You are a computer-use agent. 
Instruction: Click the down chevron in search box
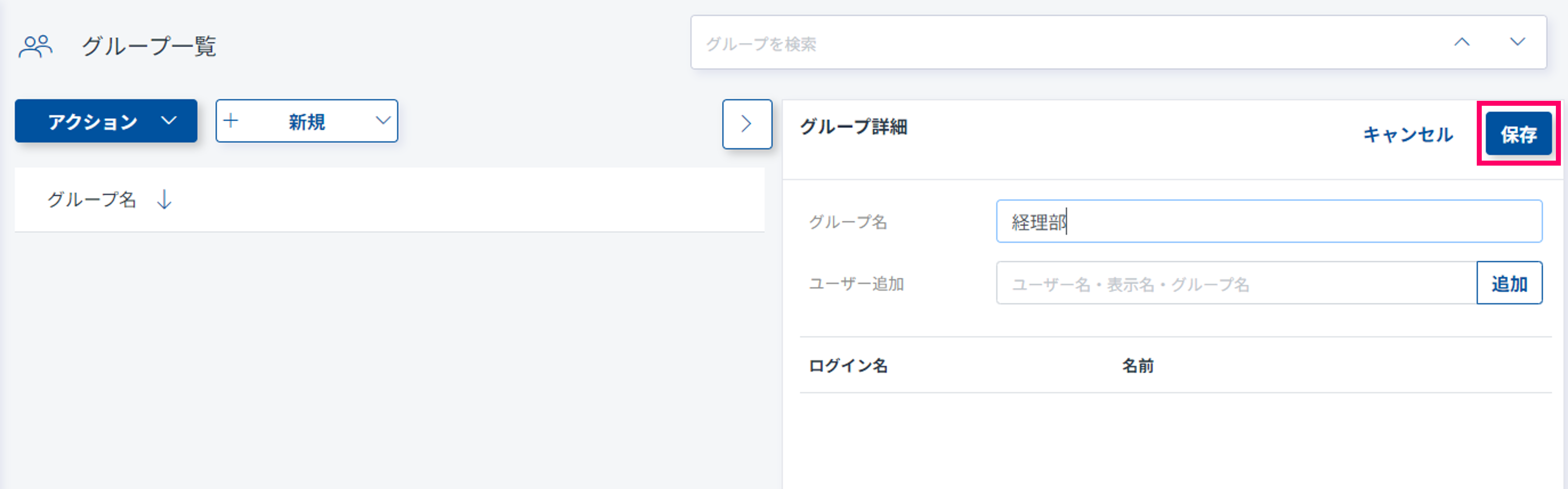pos(1517,42)
